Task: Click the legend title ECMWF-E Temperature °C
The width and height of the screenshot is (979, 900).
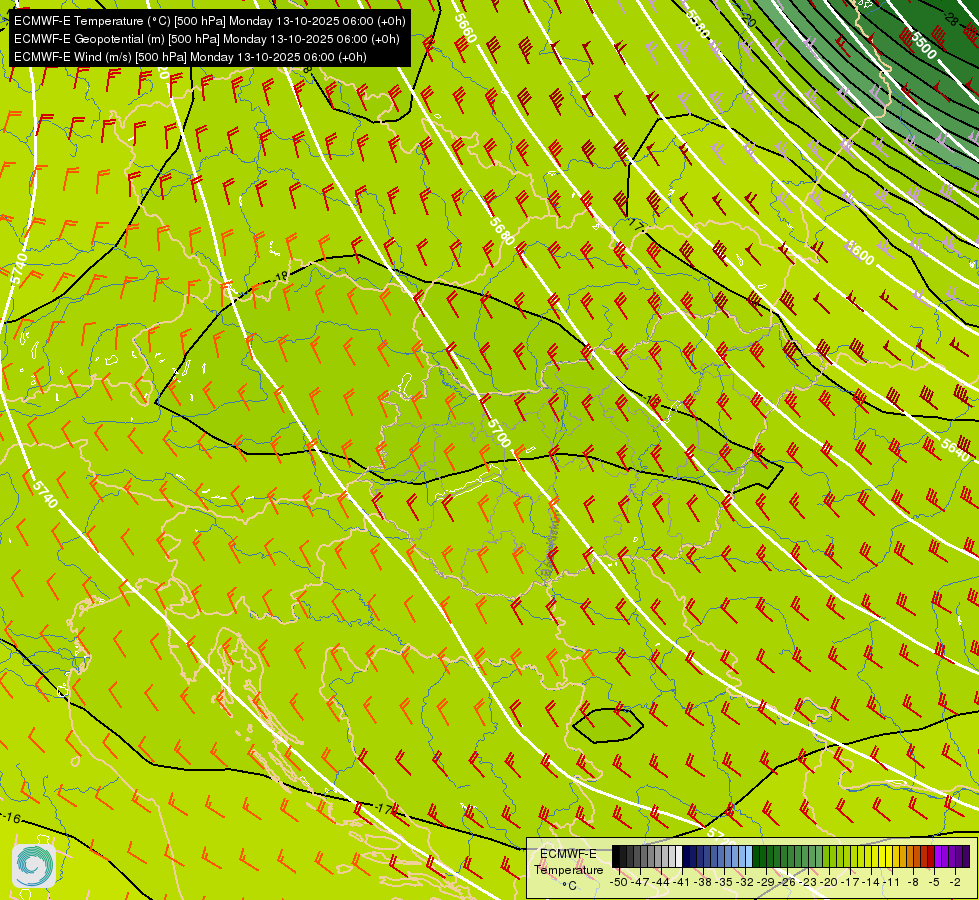Action: (568, 869)
